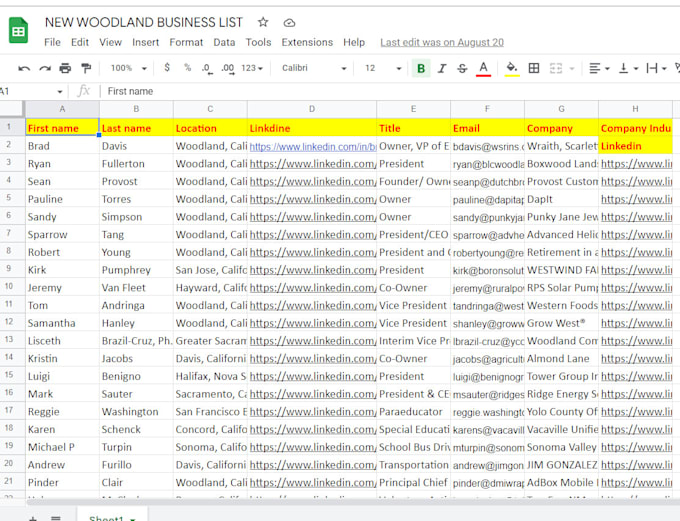Select the cell containing 'Van Fleet'
Image resolution: width=680 pixels, height=521 pixels.
coord(136,288)
